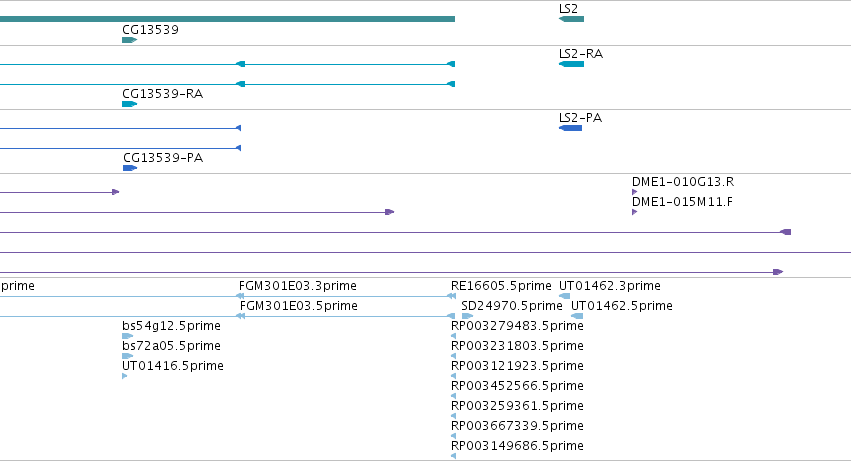
Task: Open the RE16605.5prime label
Action: coord(501,286)
